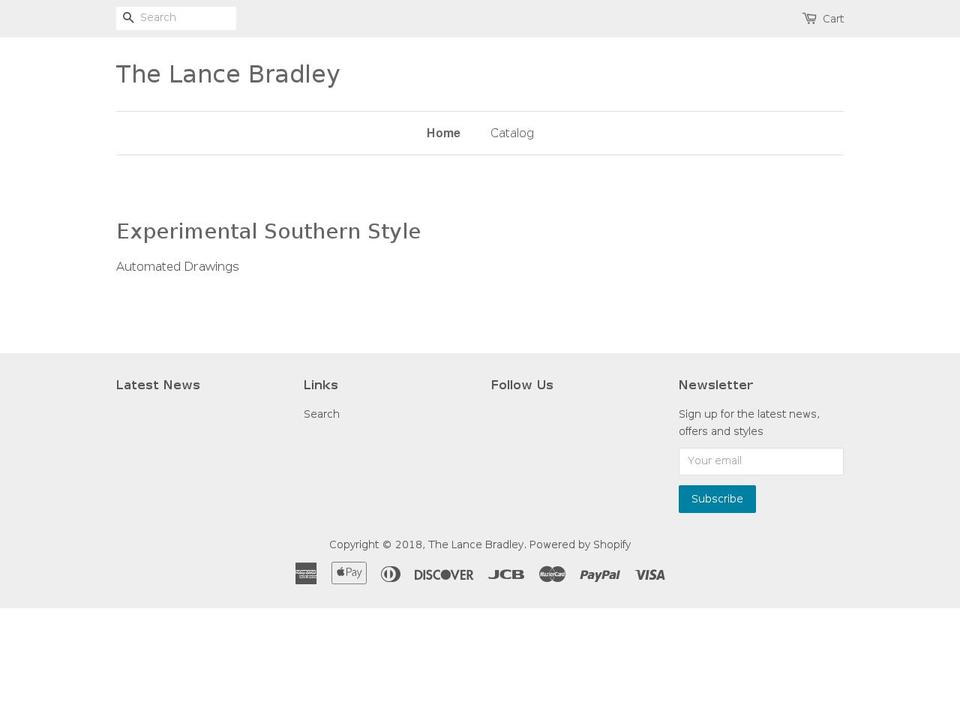Open the shopping cart icon
Viewport: 960px width, 720px height.
pos(809,18)
